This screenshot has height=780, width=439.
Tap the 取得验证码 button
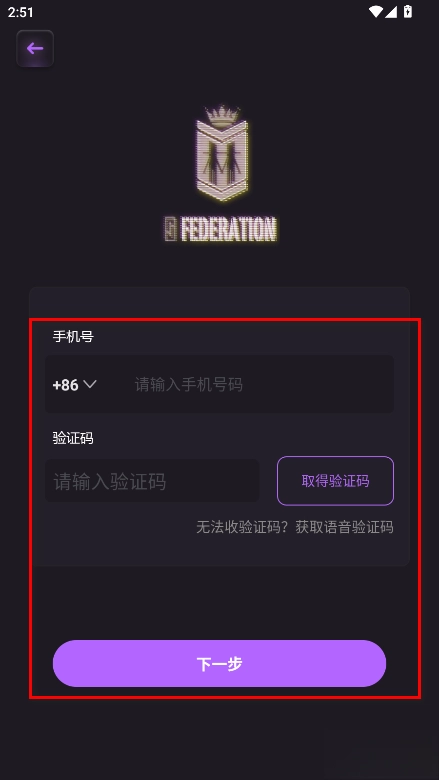(335, 481)
